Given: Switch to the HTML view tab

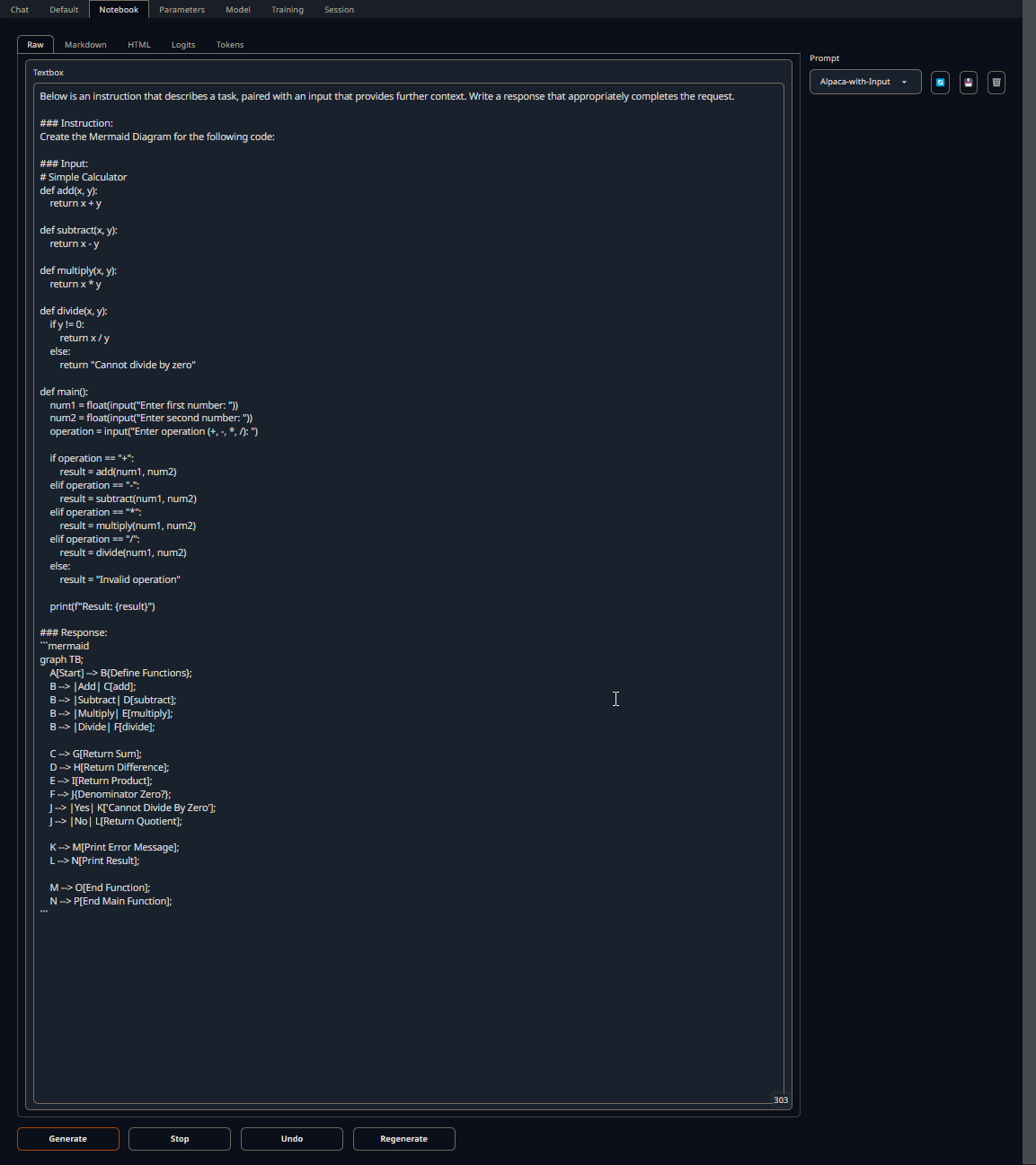Looking at the screenshot, I should pyautogui.click(x=138, y=44).
